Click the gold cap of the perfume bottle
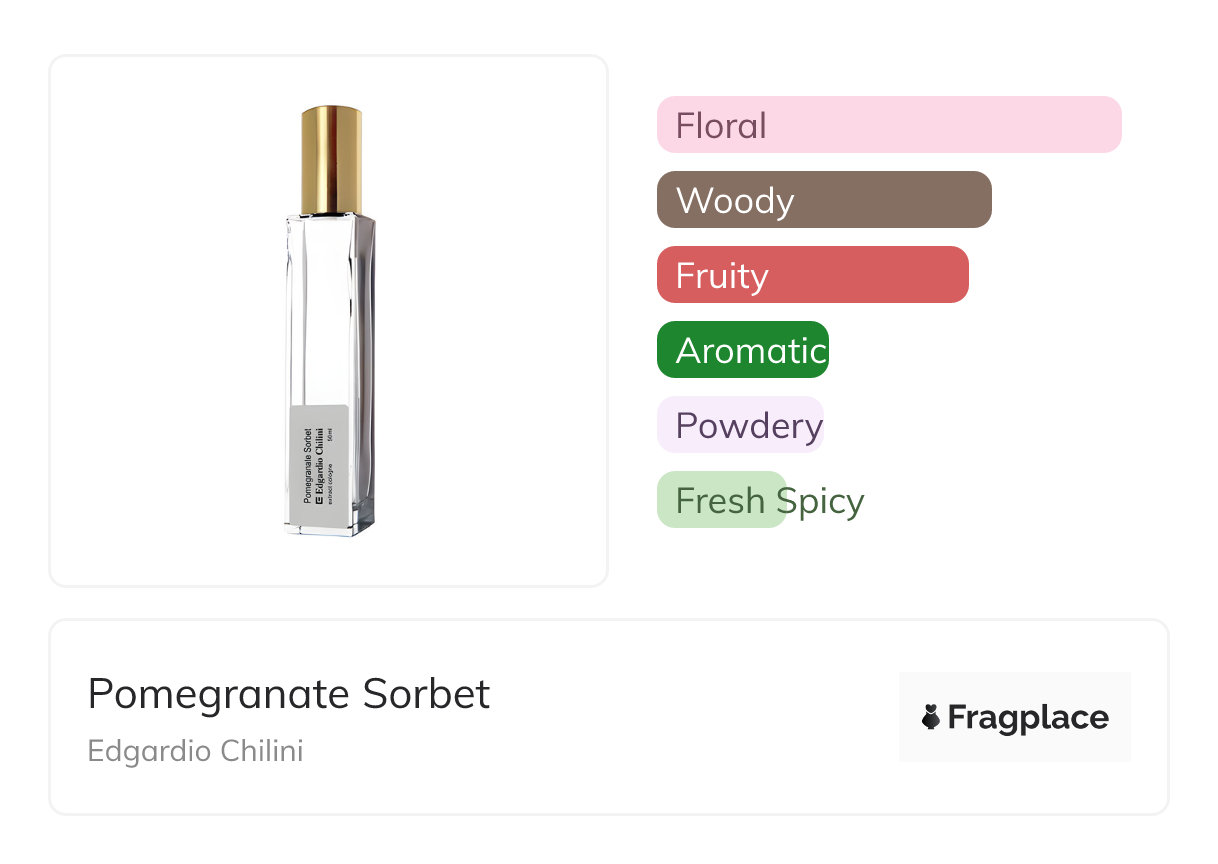The width and height of the screenshot is (1218, 864). pos(331,158)
